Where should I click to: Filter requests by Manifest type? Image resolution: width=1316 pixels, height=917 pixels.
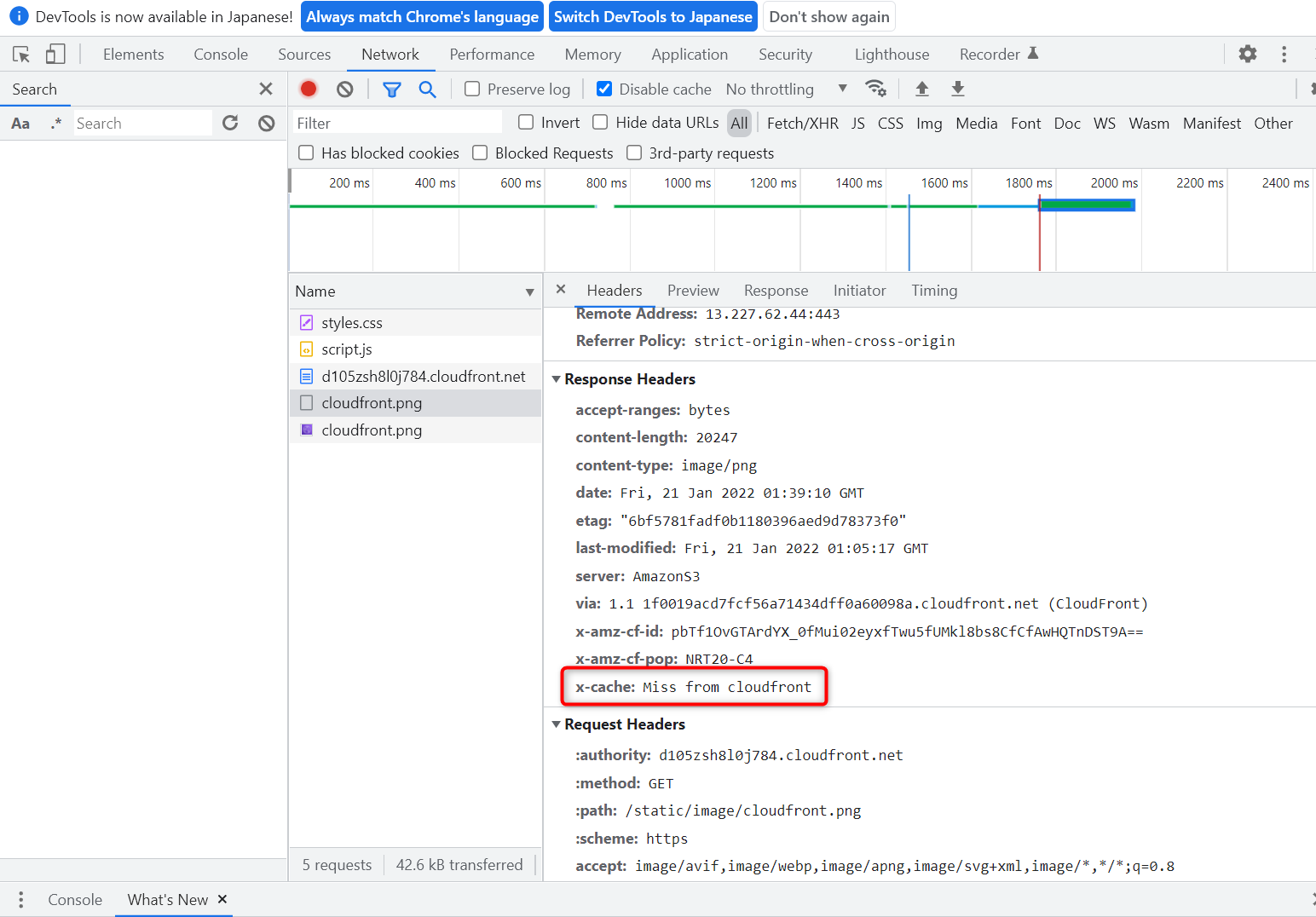pyautogui.click(x=1211, y=123)
